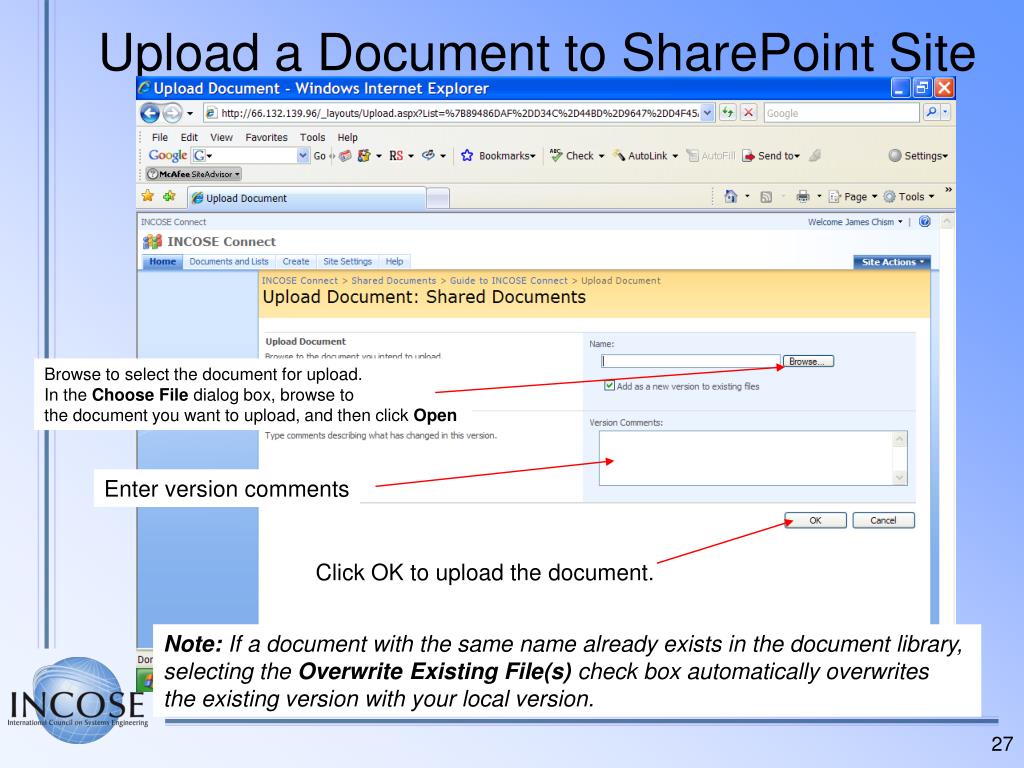Open the View menu
Screen dimensions: 1024x768
pos(221,137)
